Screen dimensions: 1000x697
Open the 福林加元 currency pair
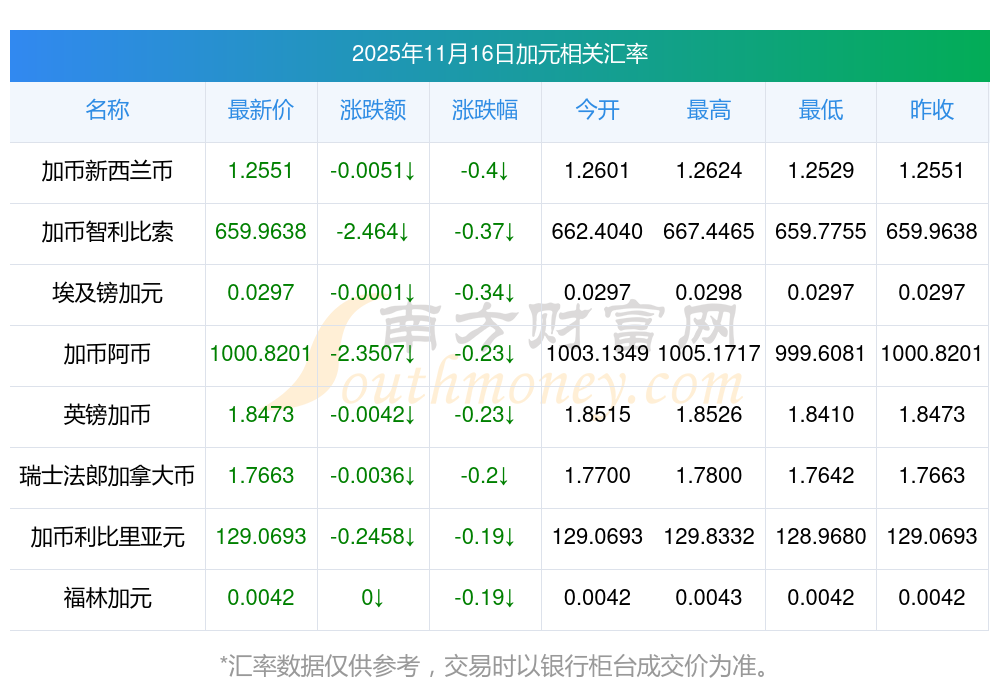[107, 598]
